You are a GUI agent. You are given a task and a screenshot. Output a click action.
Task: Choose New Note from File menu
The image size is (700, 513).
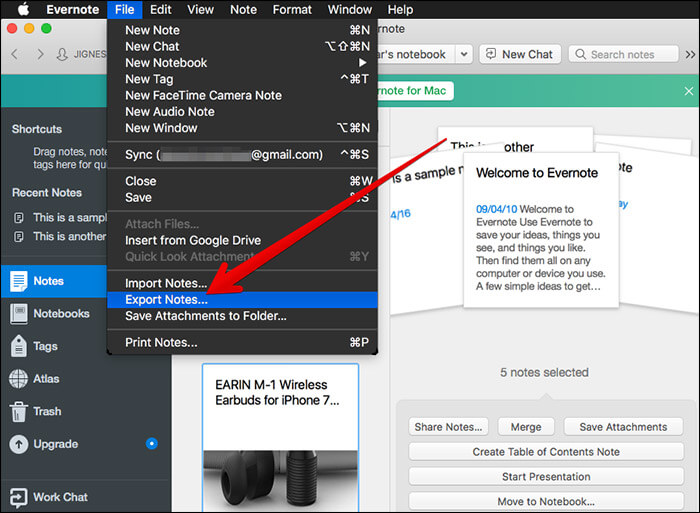point(242,30)
